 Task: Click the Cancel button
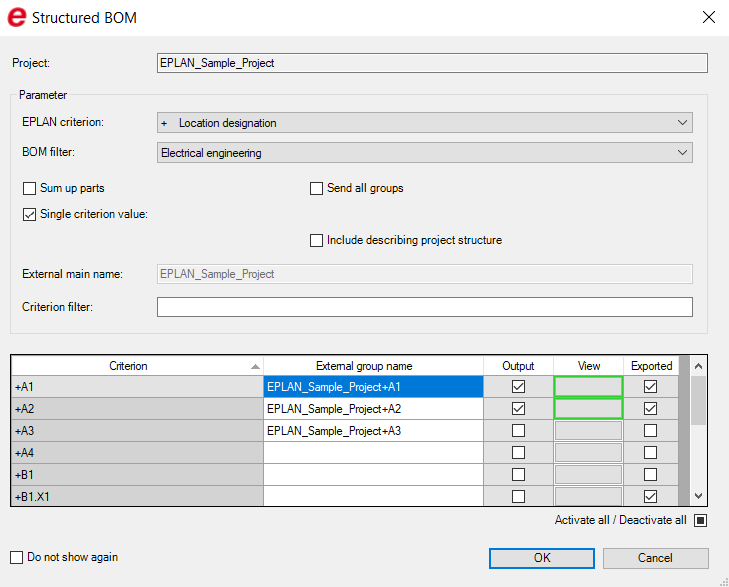tap(656, 558)
